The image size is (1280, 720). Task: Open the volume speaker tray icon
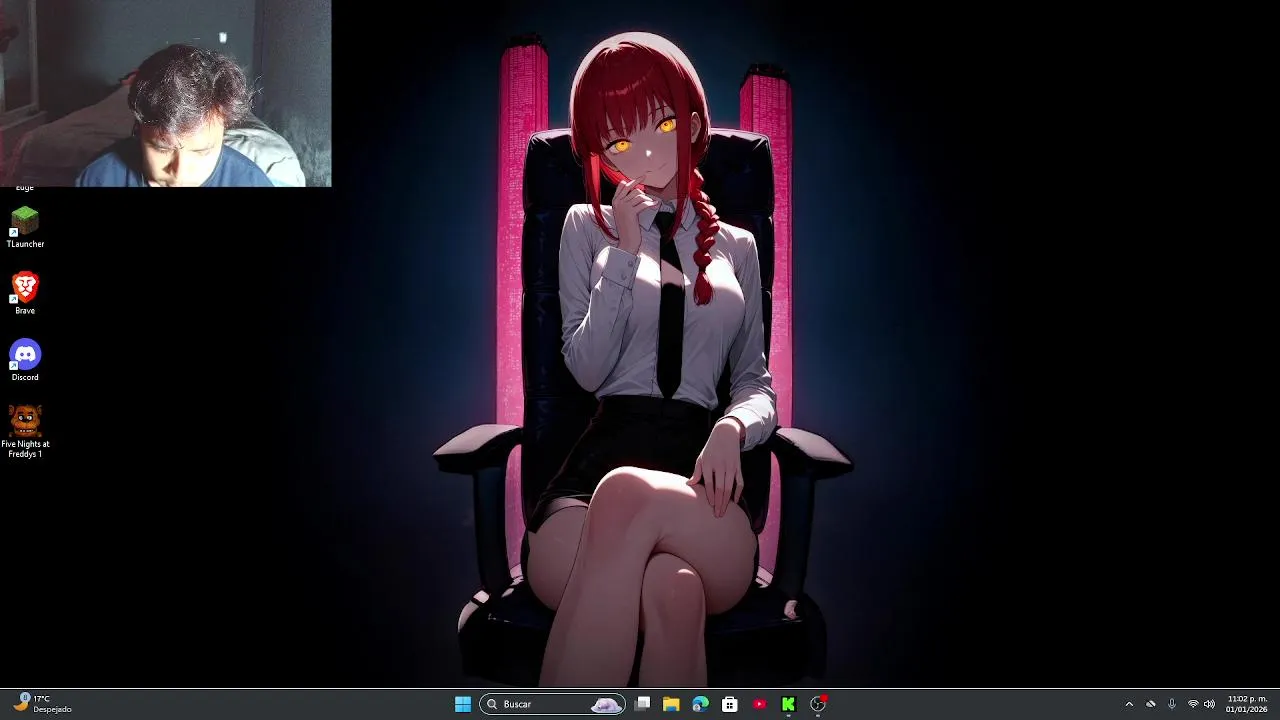[1209, 704]
